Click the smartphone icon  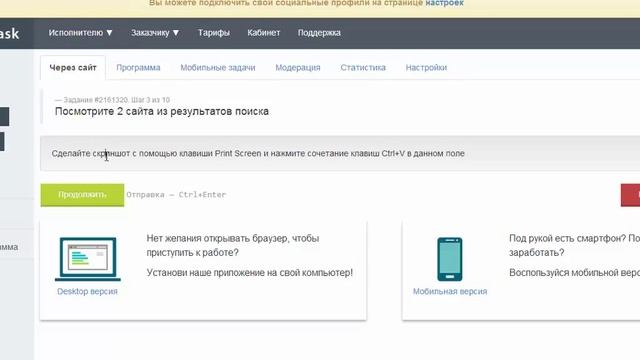point(450,259)
